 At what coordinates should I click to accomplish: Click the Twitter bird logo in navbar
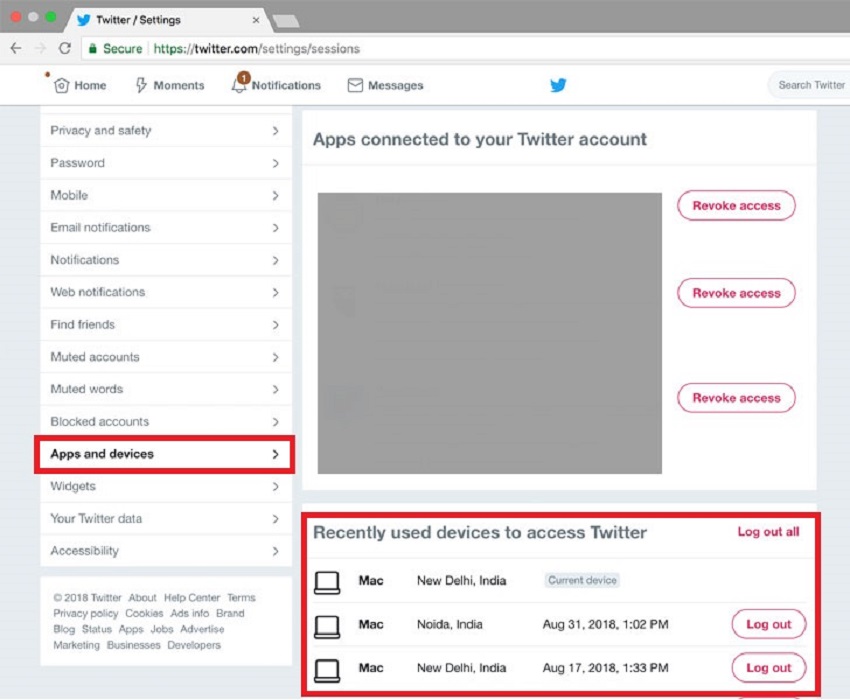[558, 85]
